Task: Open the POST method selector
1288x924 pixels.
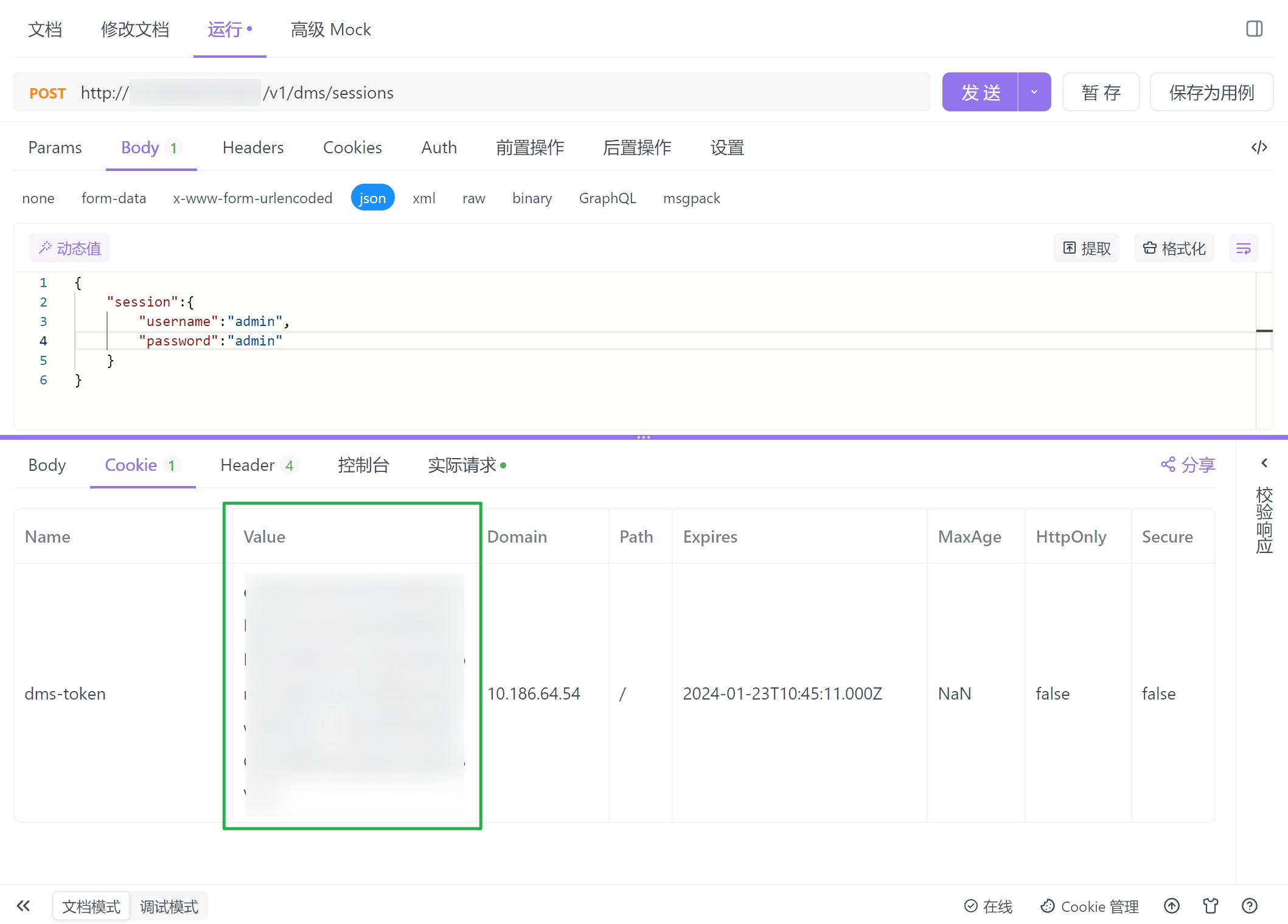Action: click(x=47, y=93)
